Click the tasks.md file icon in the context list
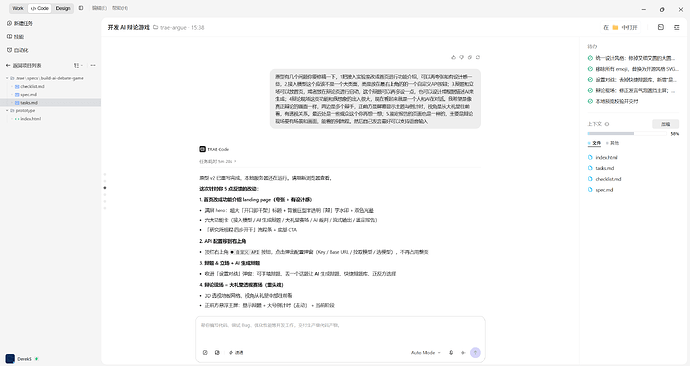 tap(591, 168)
